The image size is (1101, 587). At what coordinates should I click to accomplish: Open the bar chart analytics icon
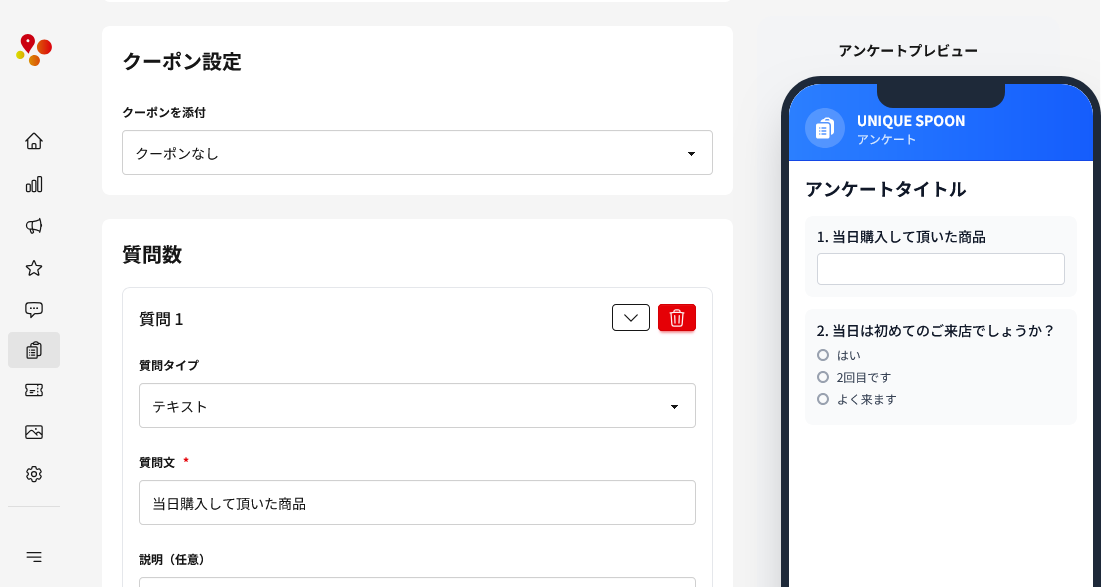coord(34,184)
